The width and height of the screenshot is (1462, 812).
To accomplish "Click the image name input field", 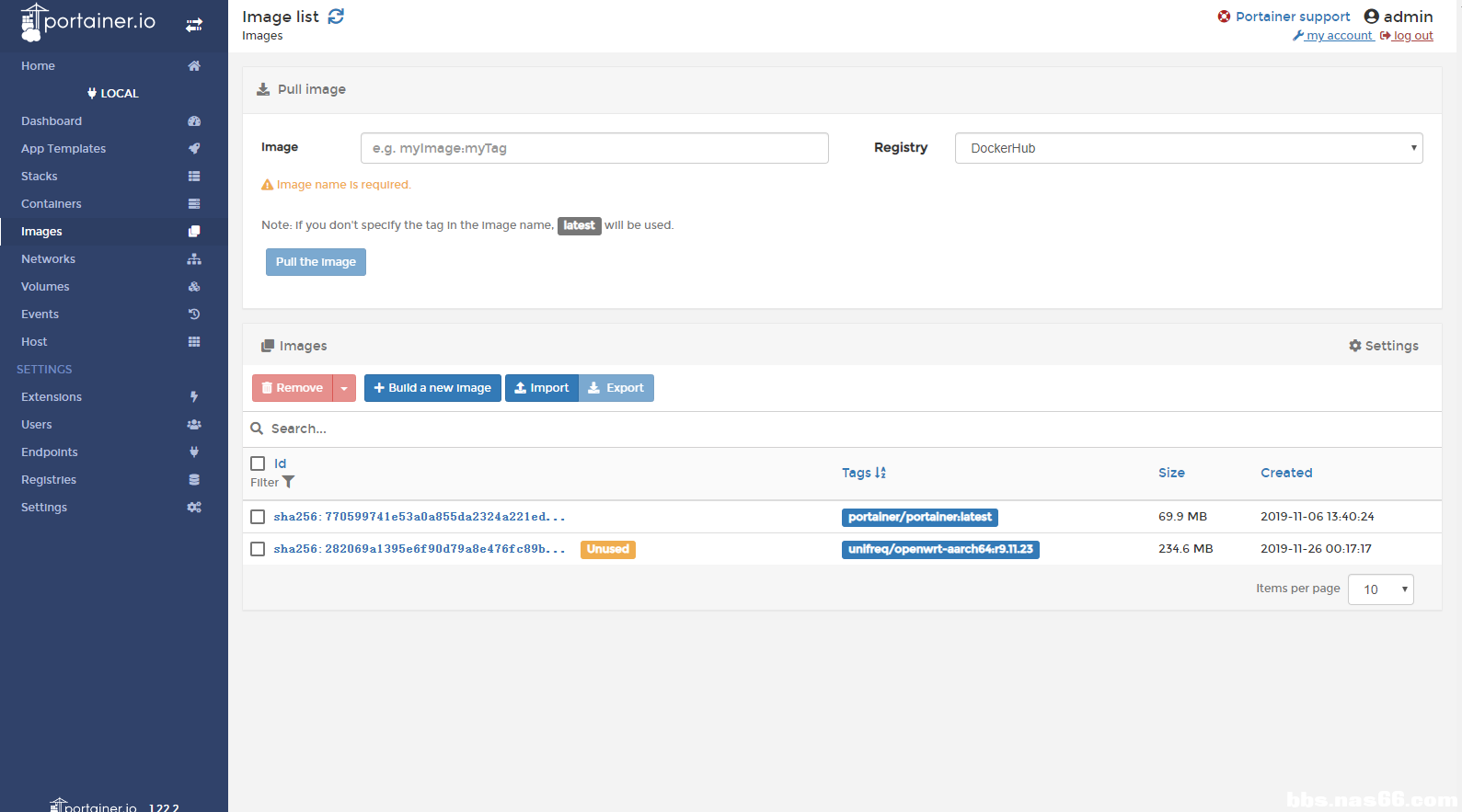I will (594, 148).
